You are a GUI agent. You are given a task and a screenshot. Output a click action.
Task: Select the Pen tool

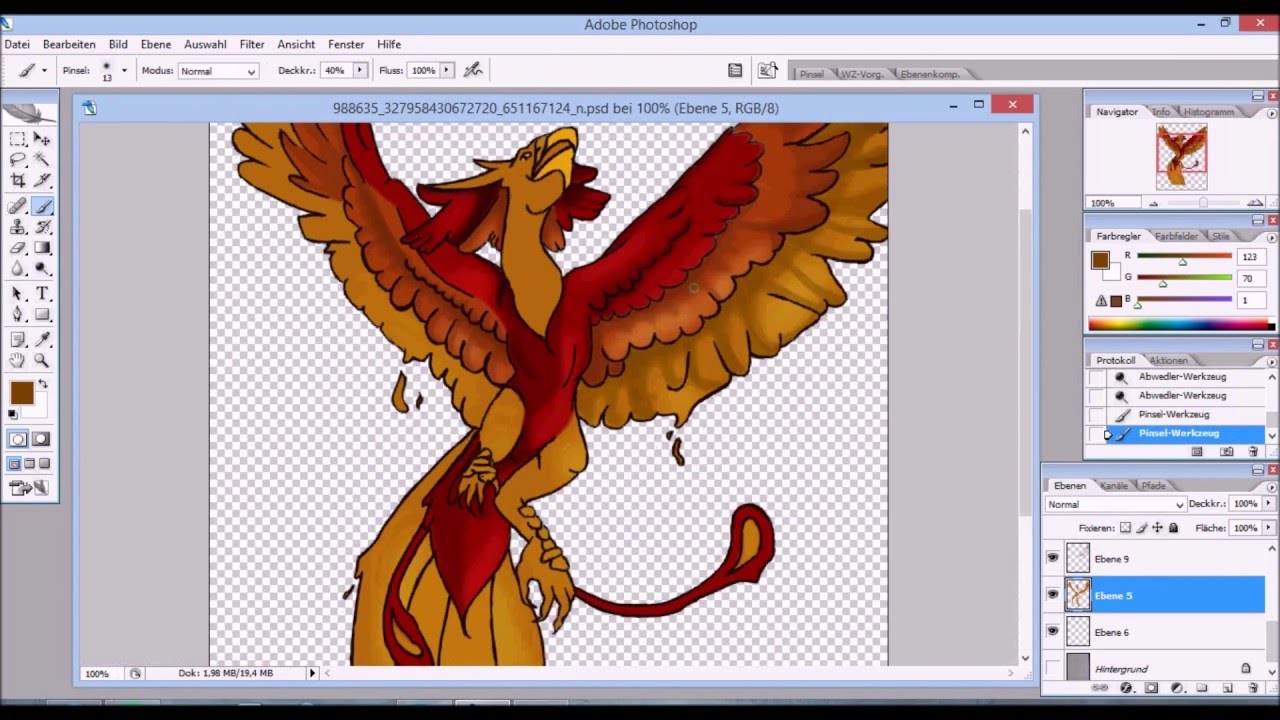[x=18, y=315]
